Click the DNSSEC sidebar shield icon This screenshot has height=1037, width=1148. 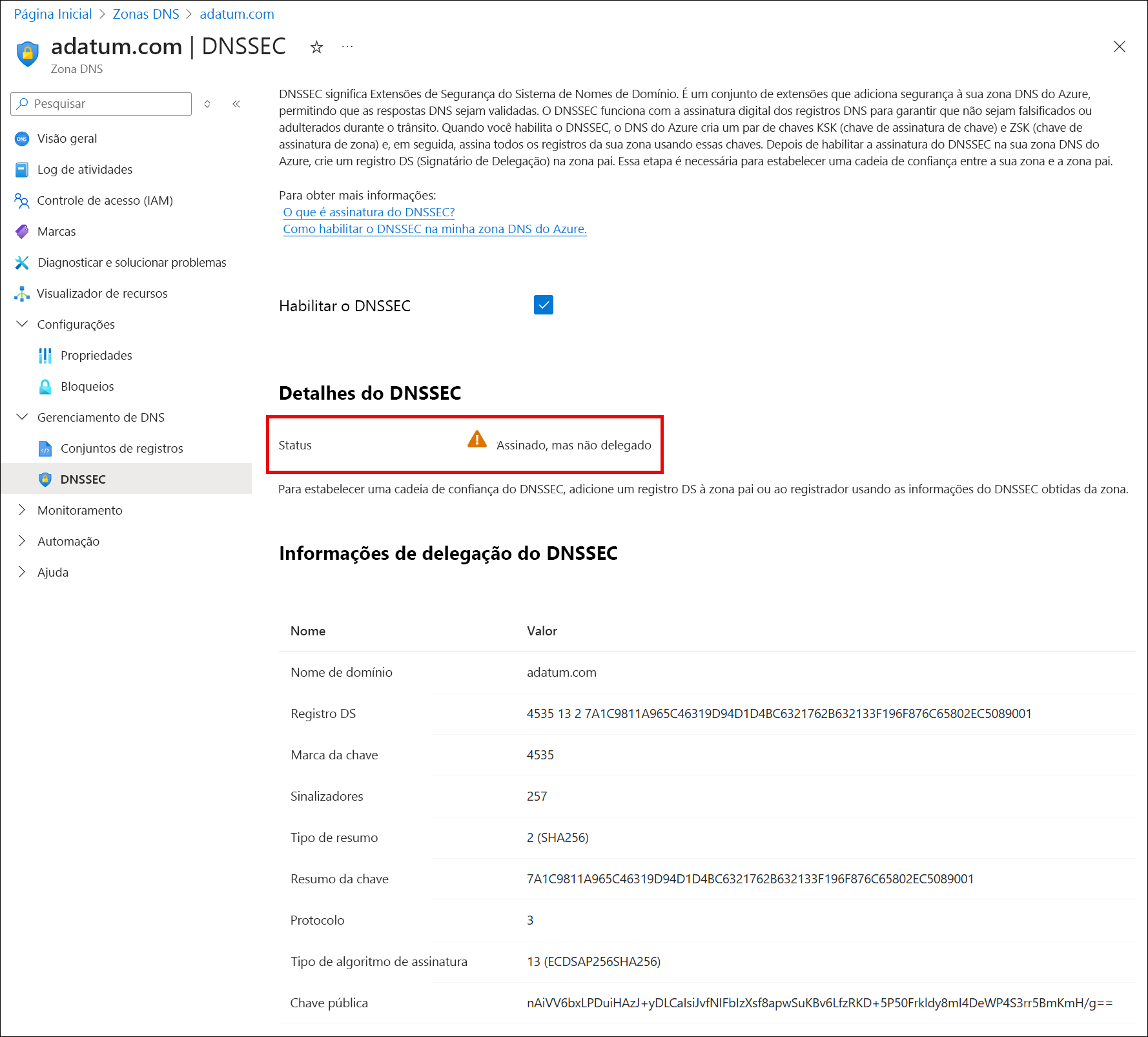(x=45, y=479)
